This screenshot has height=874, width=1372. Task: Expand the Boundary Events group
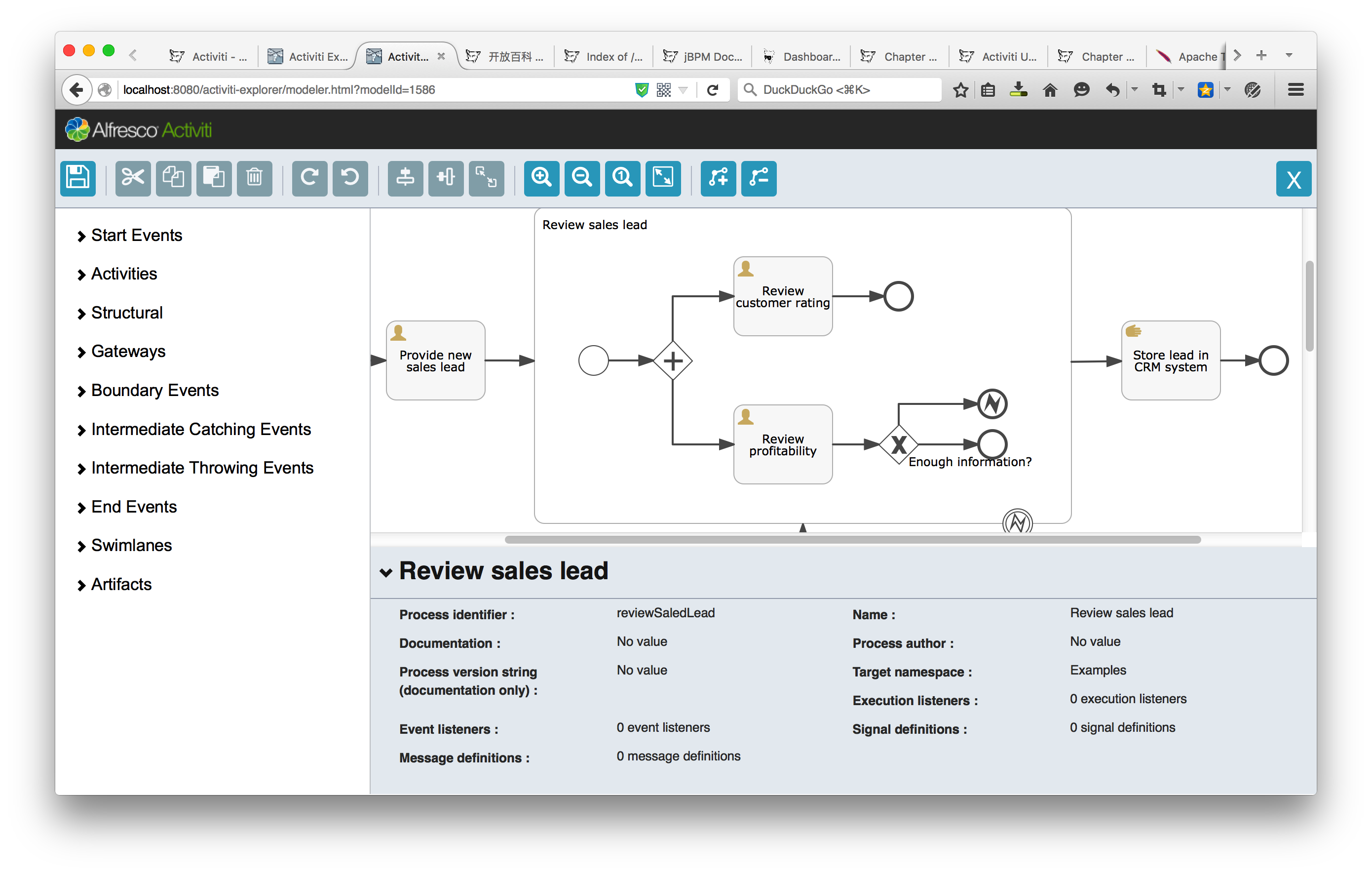point(154,391)
